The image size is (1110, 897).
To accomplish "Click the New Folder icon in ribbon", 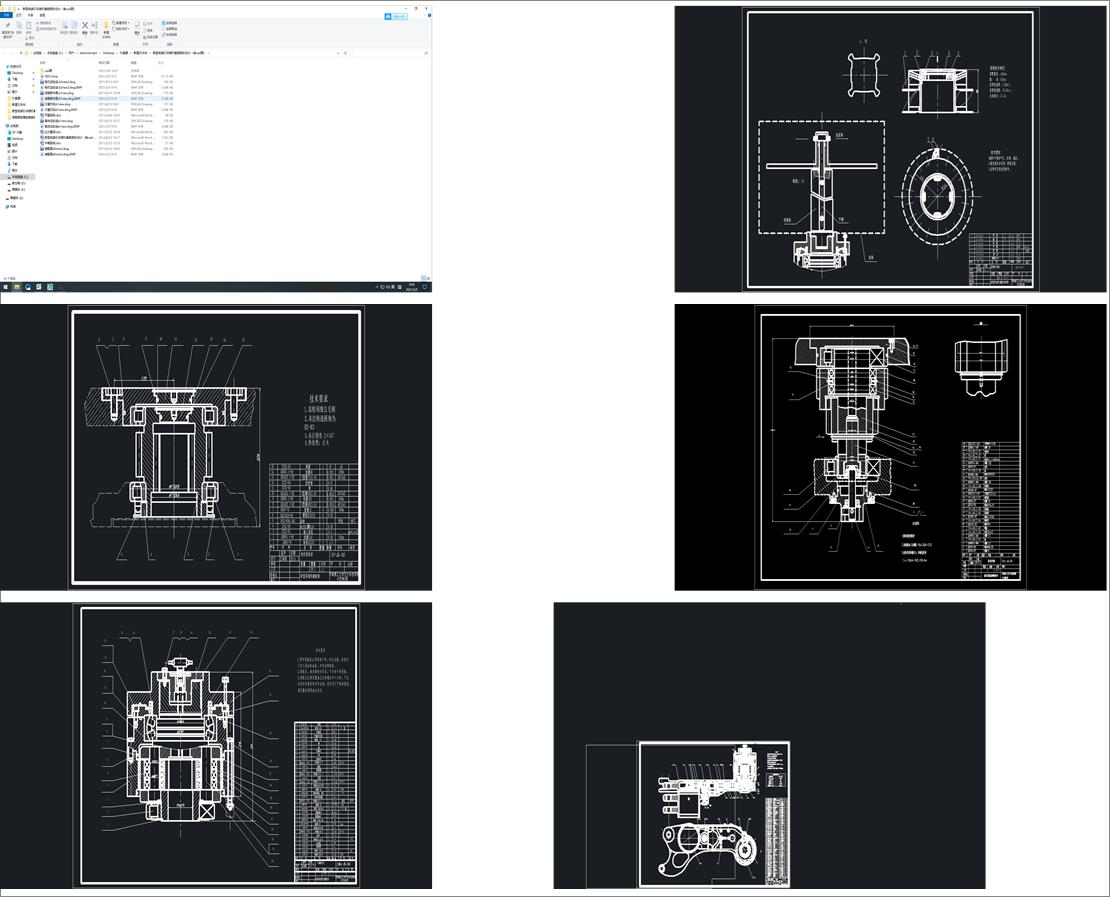I will [106, 27].
